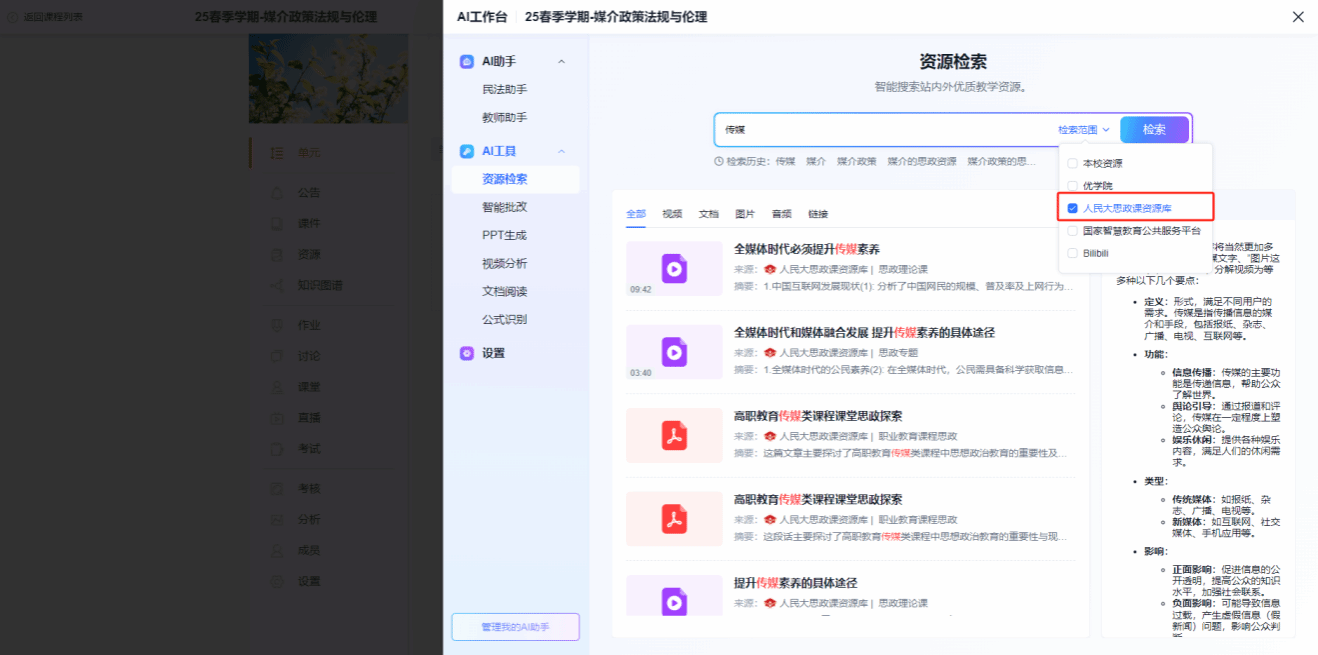The image size is (1318, 655).
Task: Open the PDF icon for 高职教育传媒类课程 result
Action: [674, 435]
